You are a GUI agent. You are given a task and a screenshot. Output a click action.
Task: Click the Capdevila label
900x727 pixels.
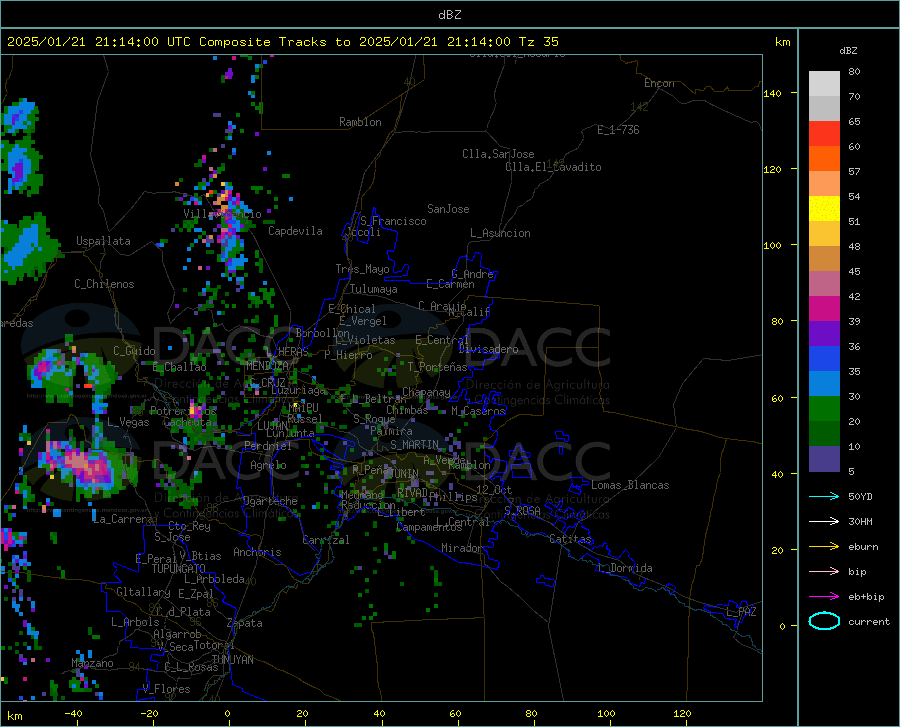pyautogui.click(x=295, y=231)
